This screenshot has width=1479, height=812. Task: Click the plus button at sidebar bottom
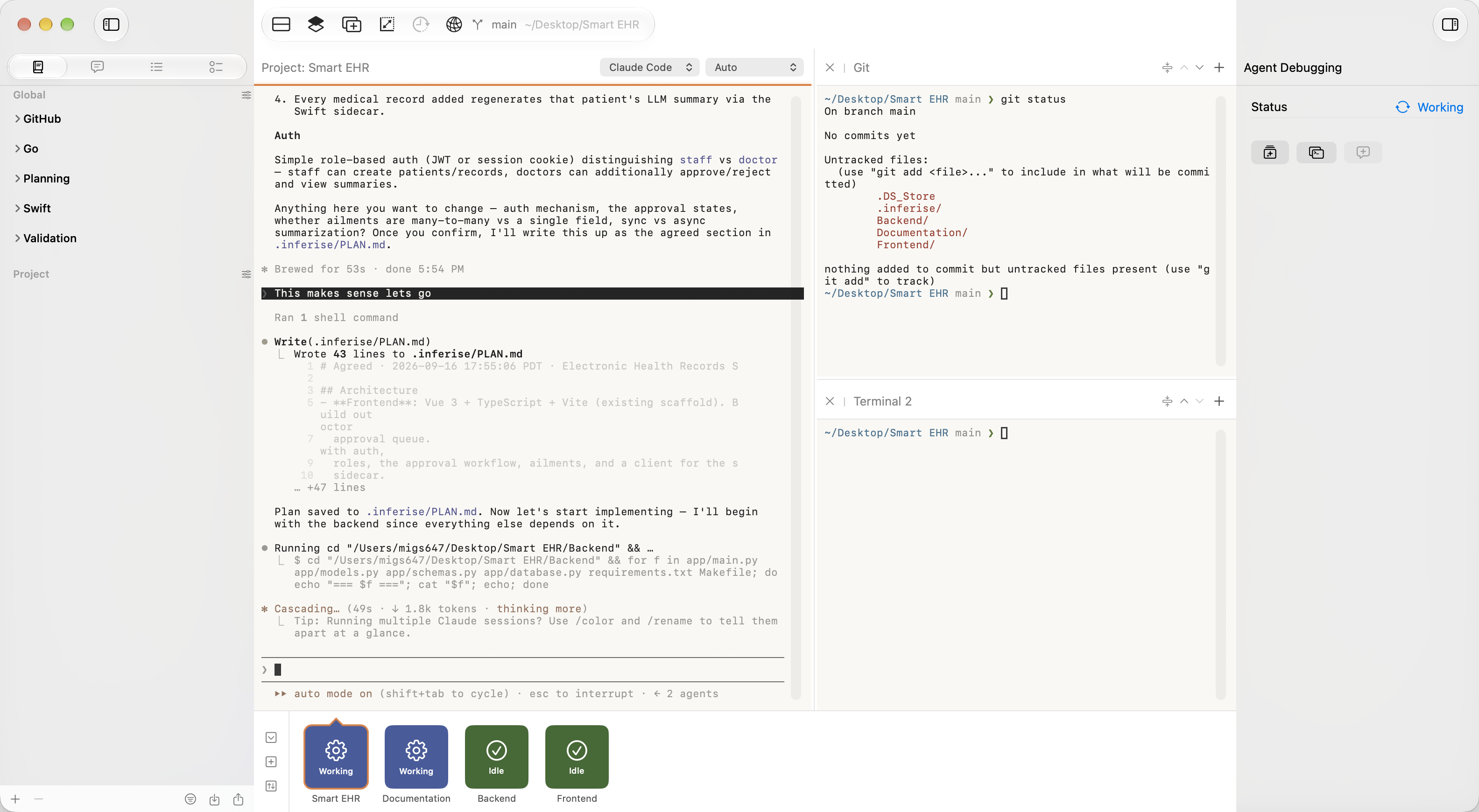pyautogui.click(x=15, y=799)
